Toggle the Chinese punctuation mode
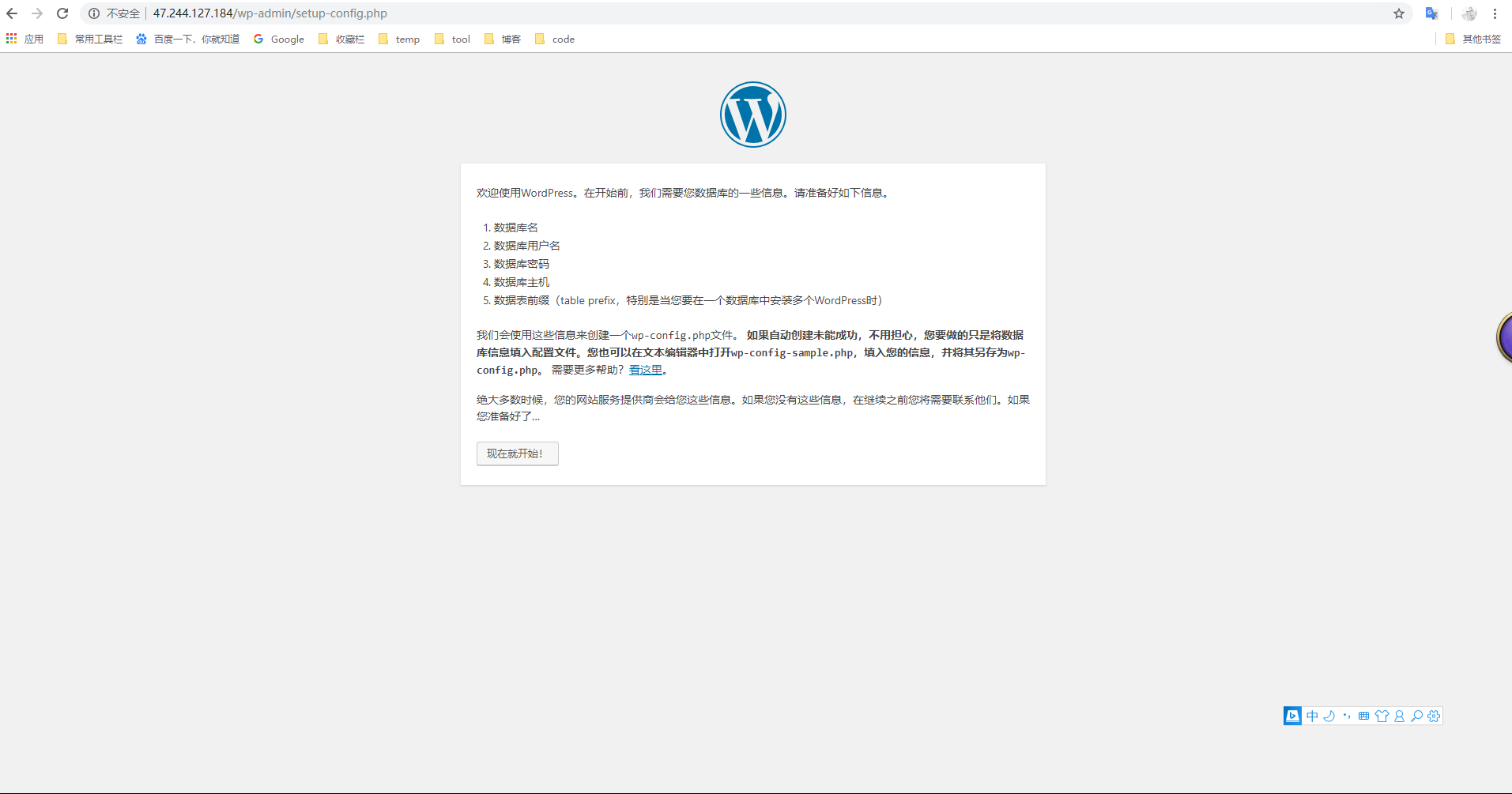The width and height of the screenshot is (1512, 794). (x=1347, y=716)
